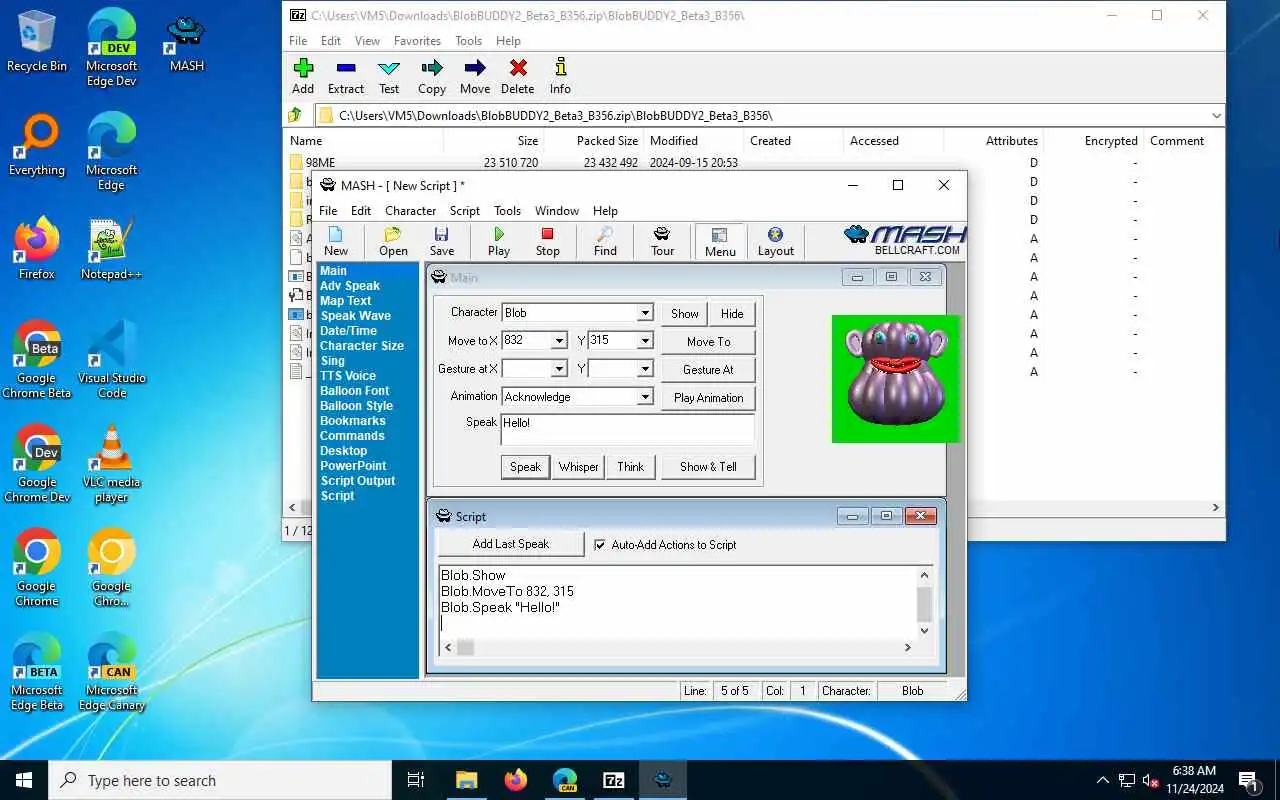Open the MASH Character menu
The height and width of the screenshot is (800, 1280).
click(410, 211)
